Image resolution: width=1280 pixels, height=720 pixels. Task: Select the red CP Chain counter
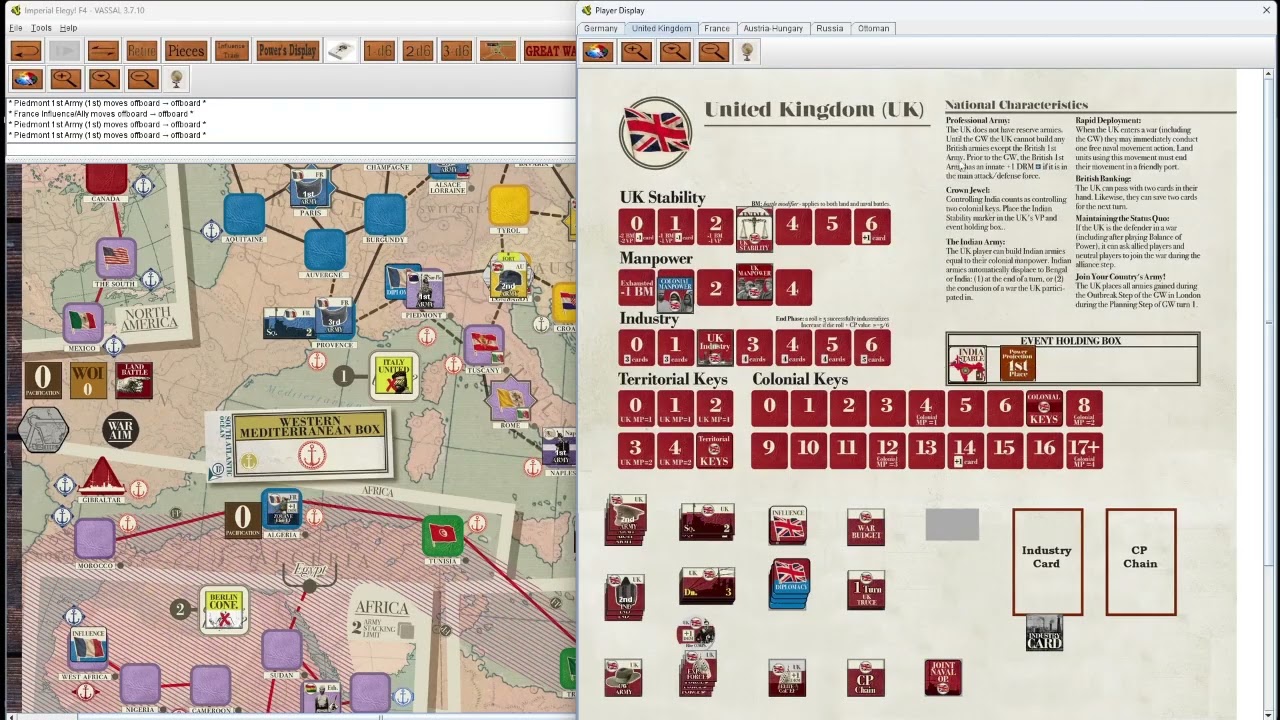(x=866, y=677)
